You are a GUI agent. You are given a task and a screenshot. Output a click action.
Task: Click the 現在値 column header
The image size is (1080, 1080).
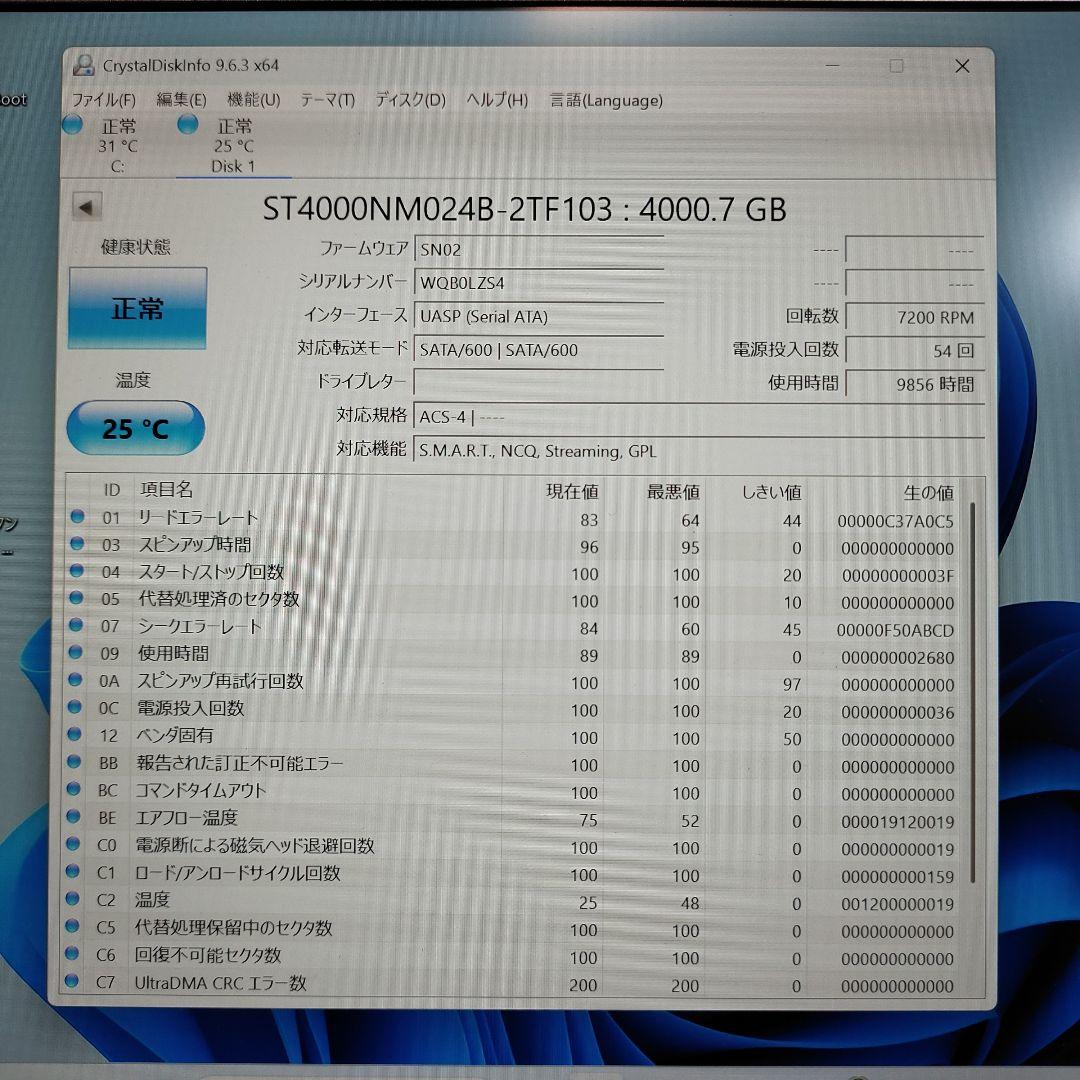(572, 492)
